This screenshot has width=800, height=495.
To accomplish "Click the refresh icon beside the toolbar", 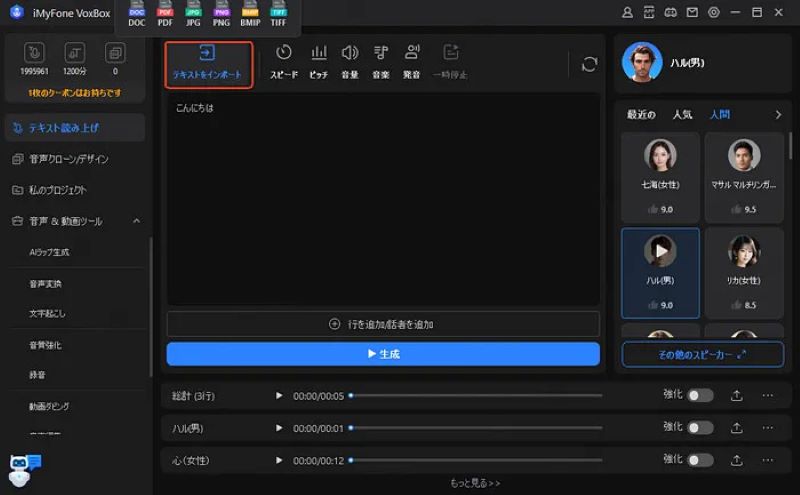I will (x=589, y=64).
